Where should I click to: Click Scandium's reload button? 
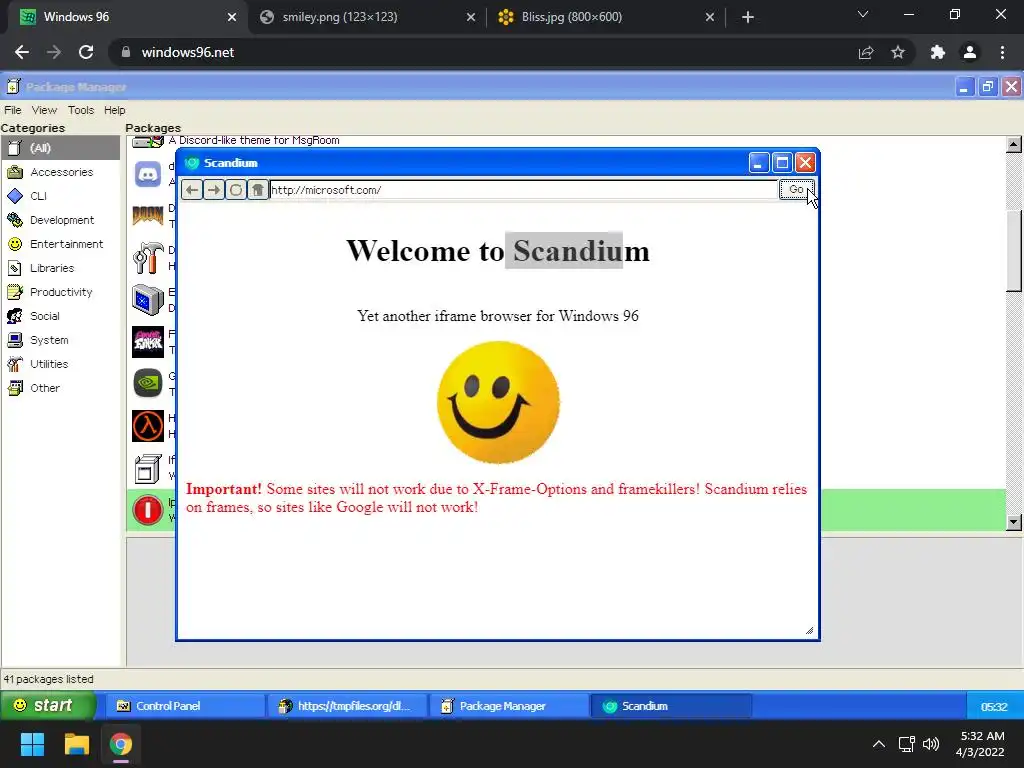tap(236, 190)
